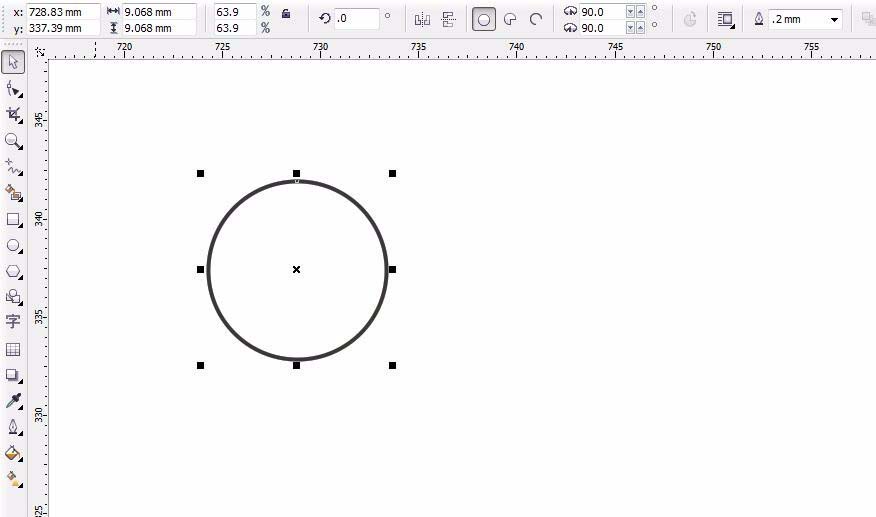This screenshot has height=517, width=876.
Task: Select the Basic Shapes tool
Action: coord(13,296)
